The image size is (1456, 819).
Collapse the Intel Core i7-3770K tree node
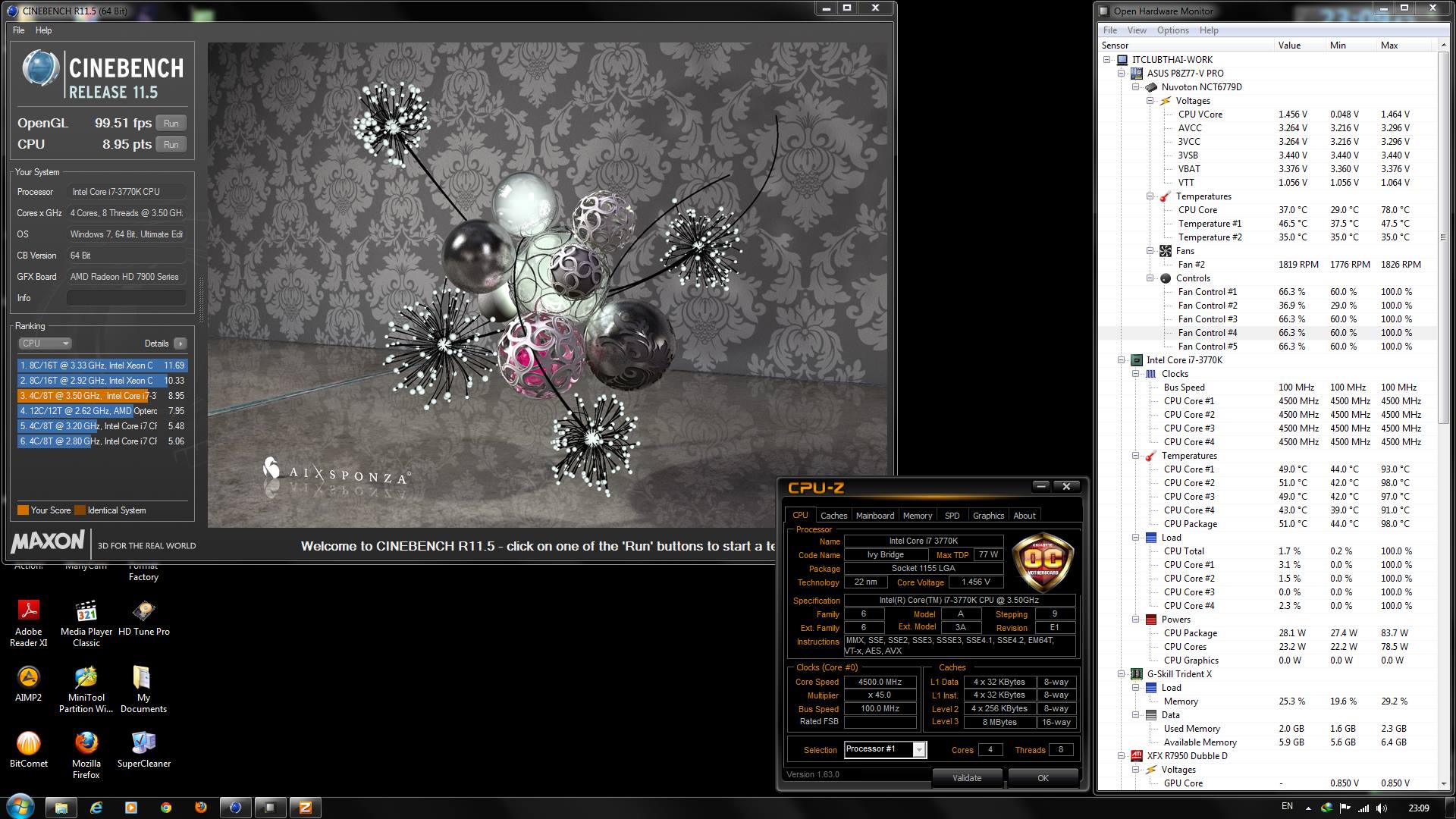tap(1122, 360)
